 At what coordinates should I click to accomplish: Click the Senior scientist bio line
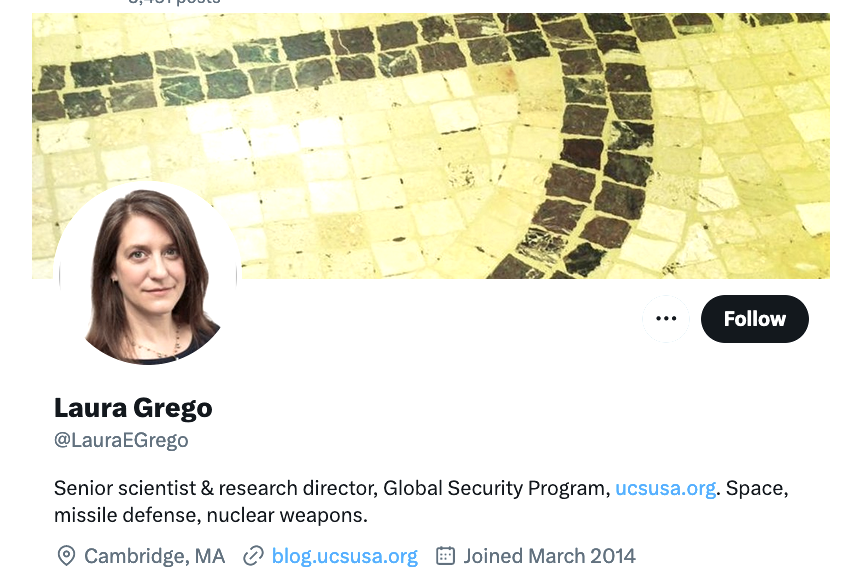(x=421, y=488)
